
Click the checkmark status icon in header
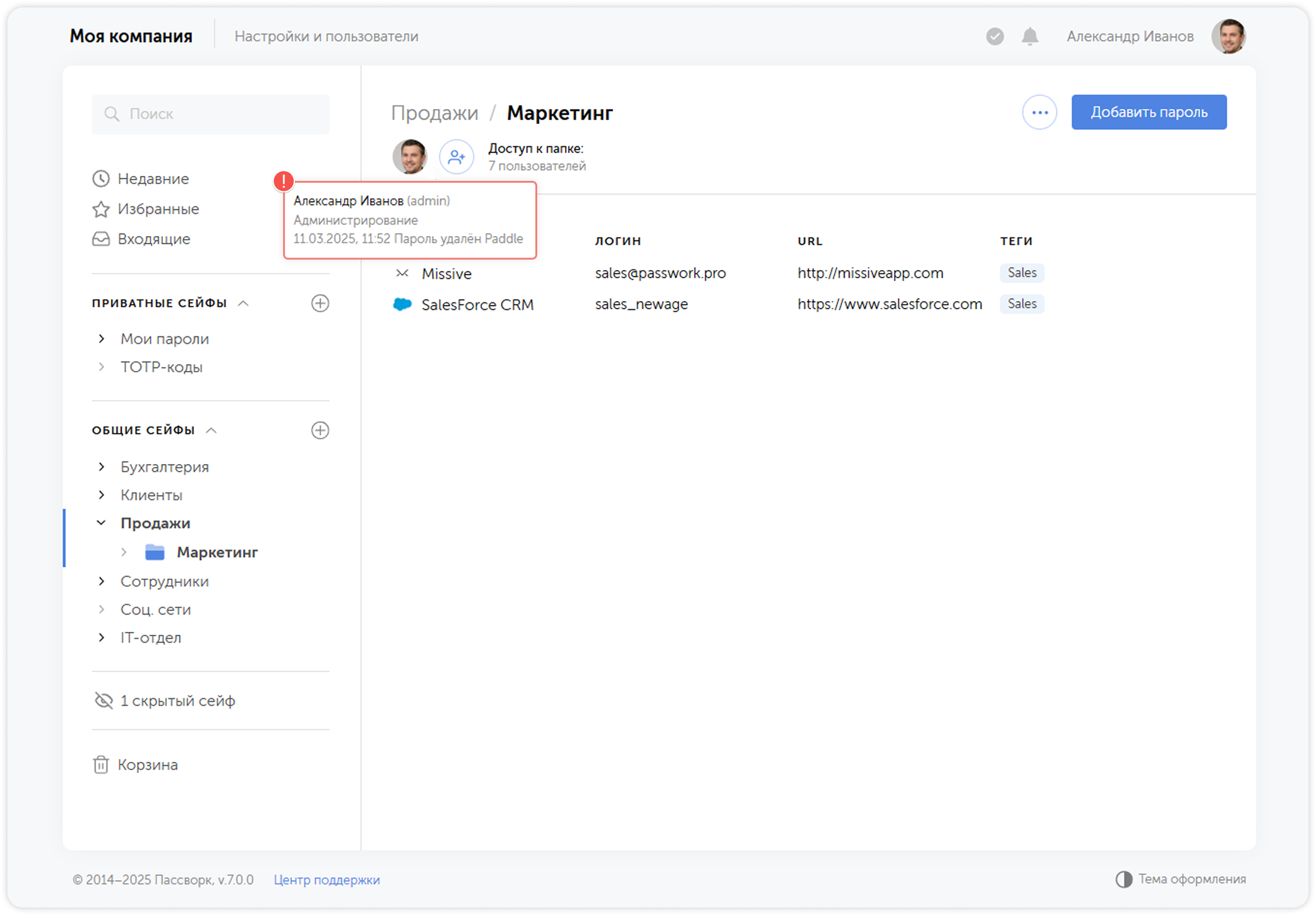point(994,37)
